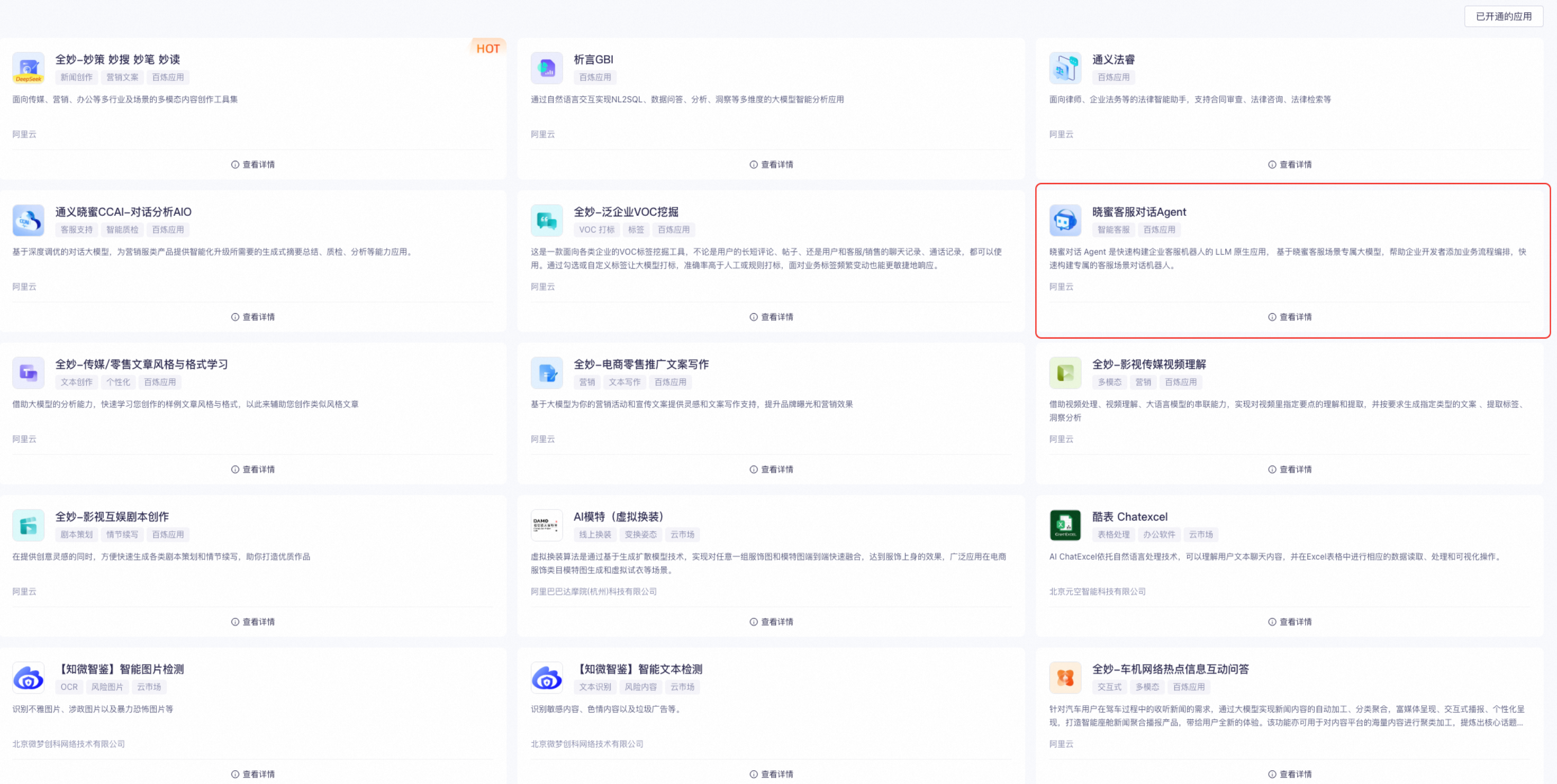Select the OCR tag
Viewport: 1557px width, 784px height.
tap(69, 687)
